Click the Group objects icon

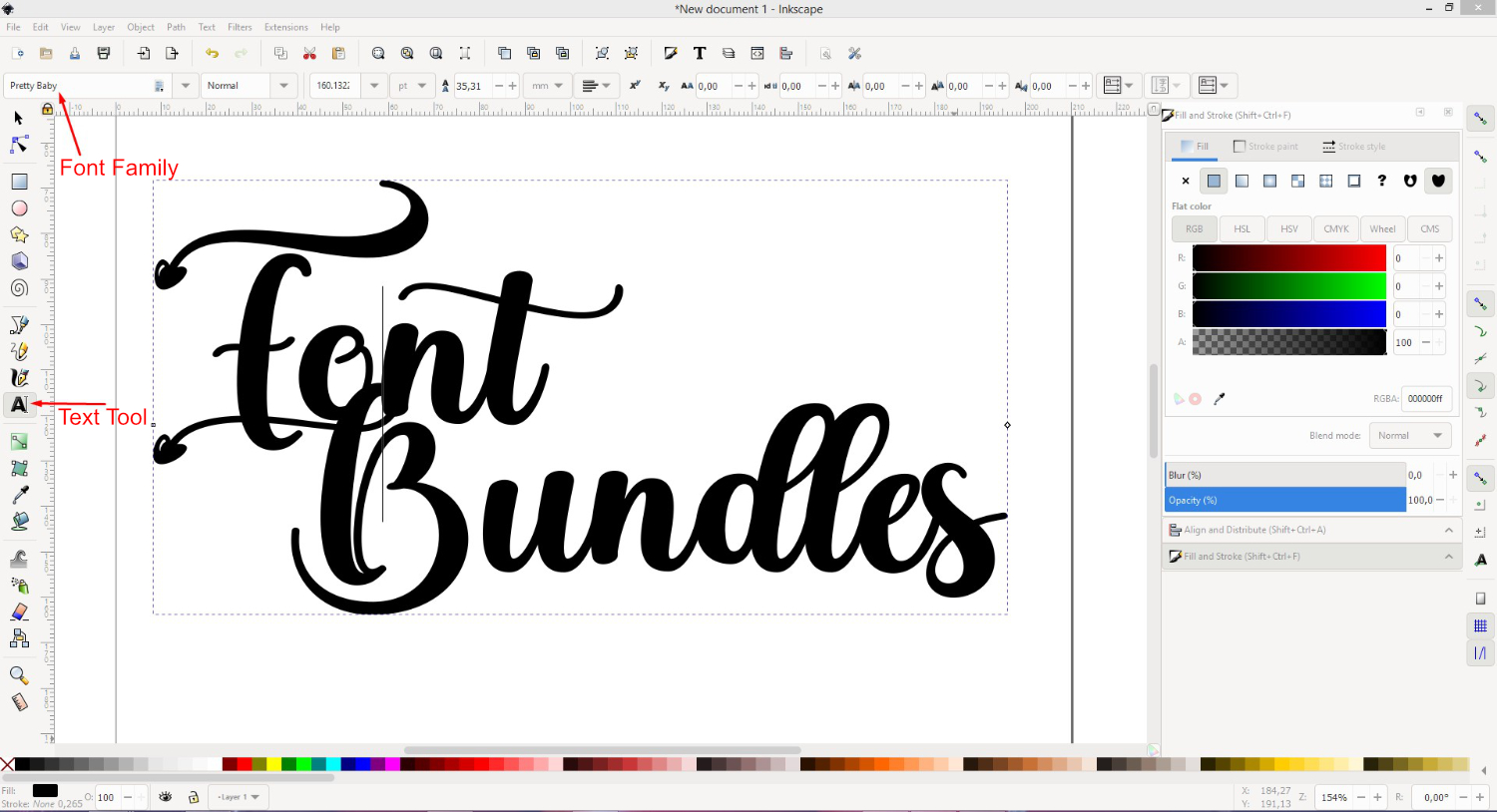click(602, 54)
